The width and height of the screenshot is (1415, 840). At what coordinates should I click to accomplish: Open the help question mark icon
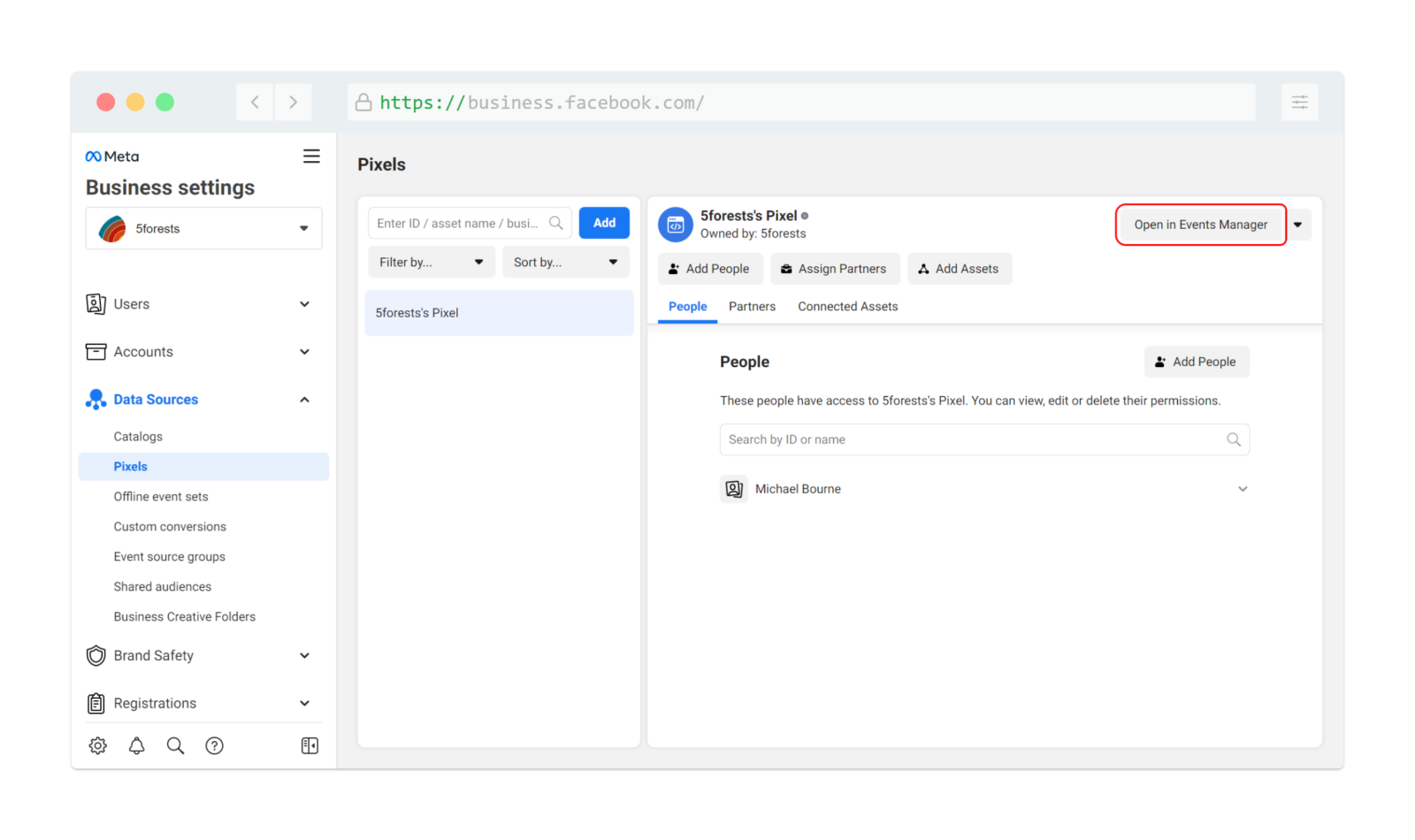click(x=214, y=745)
